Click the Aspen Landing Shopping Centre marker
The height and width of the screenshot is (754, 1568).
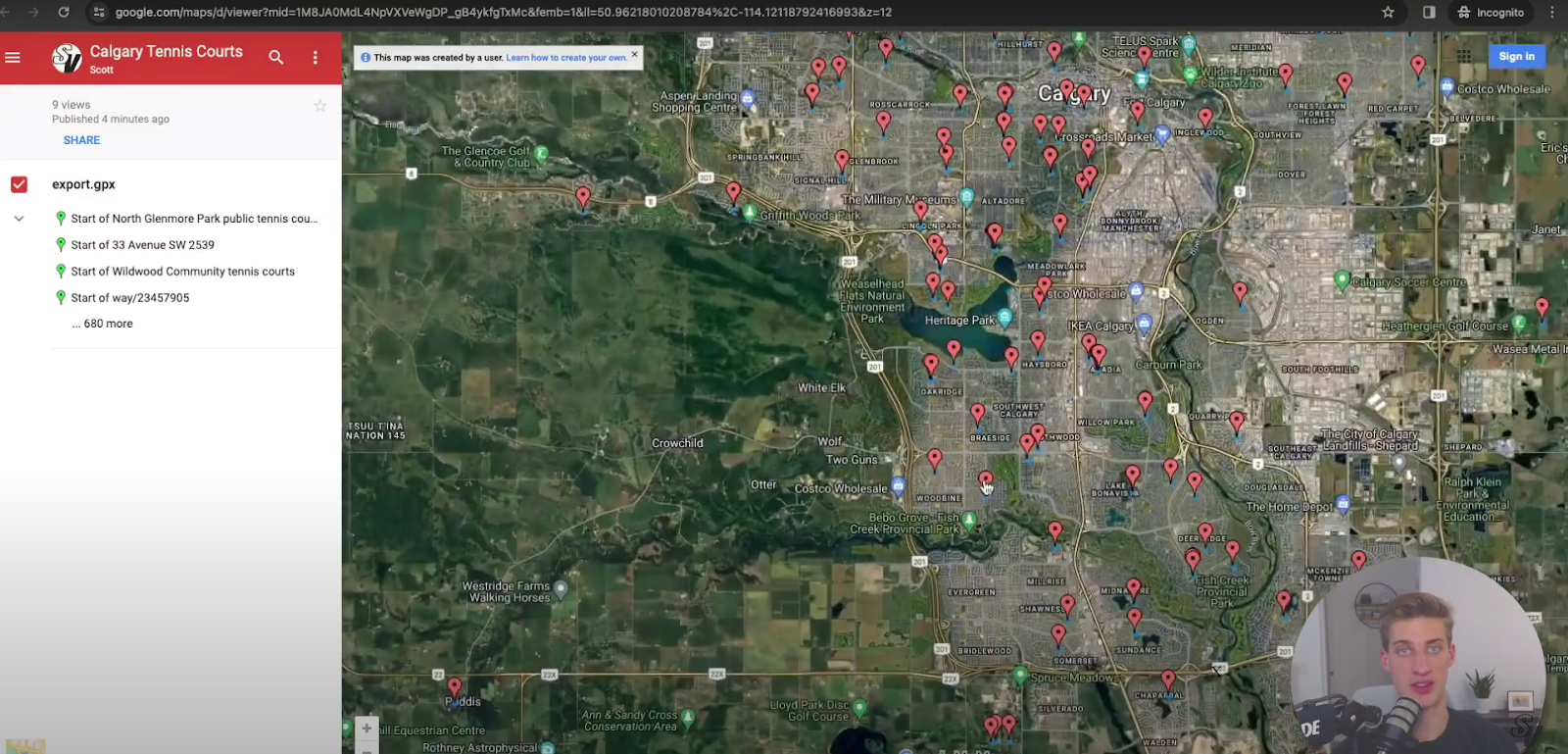coord(748,98)
